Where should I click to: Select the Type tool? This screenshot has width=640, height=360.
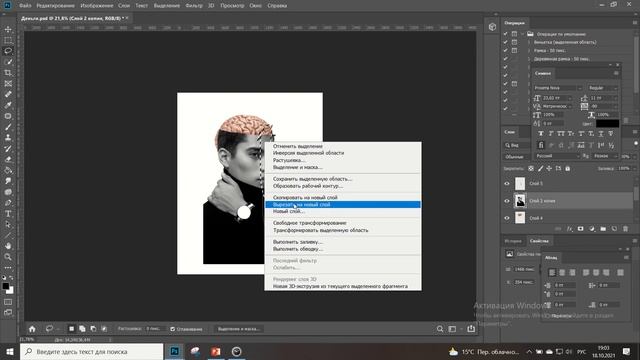tap(8, 213)
